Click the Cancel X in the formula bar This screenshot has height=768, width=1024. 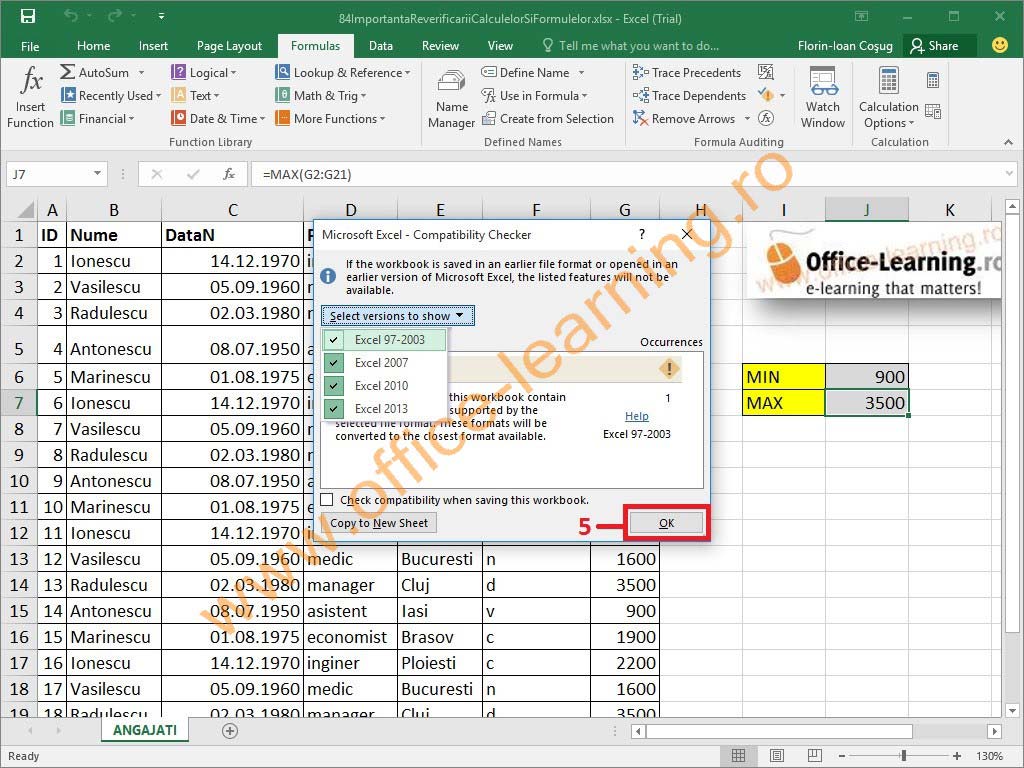coord(157,174)
